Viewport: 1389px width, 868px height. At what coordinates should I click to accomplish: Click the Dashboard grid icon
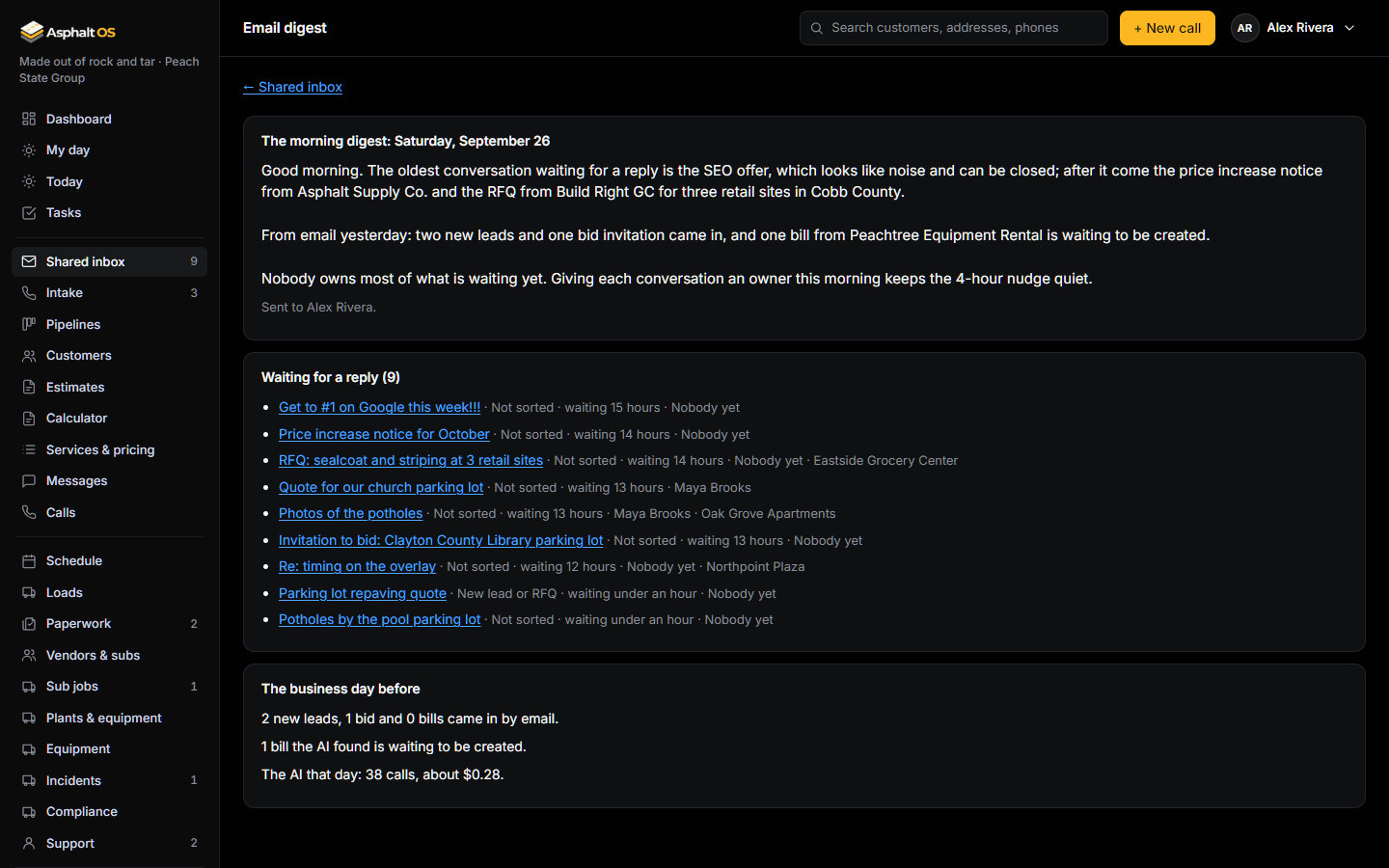[x=29, y=119]
